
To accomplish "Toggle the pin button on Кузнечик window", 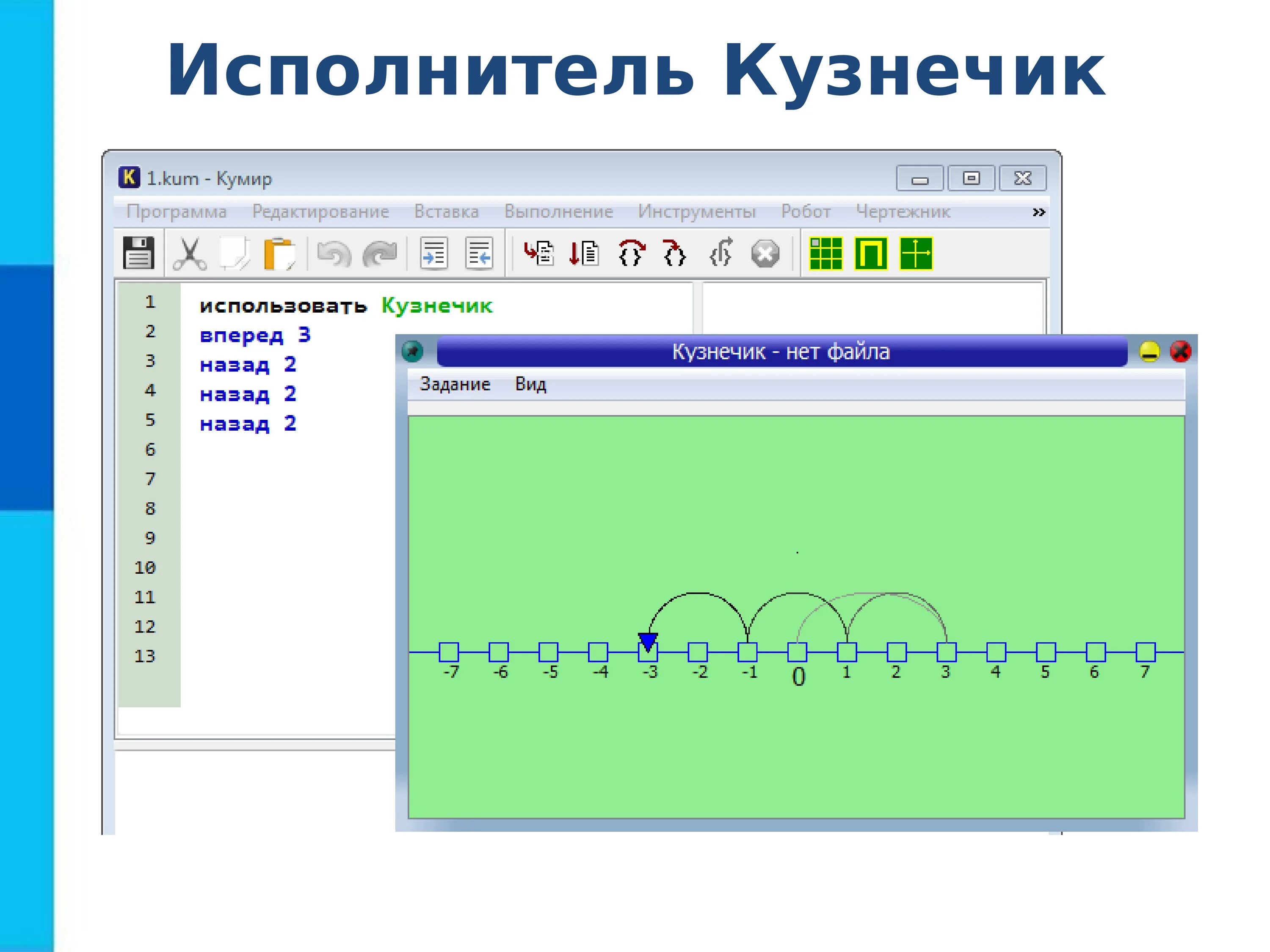I will [412, 351].
